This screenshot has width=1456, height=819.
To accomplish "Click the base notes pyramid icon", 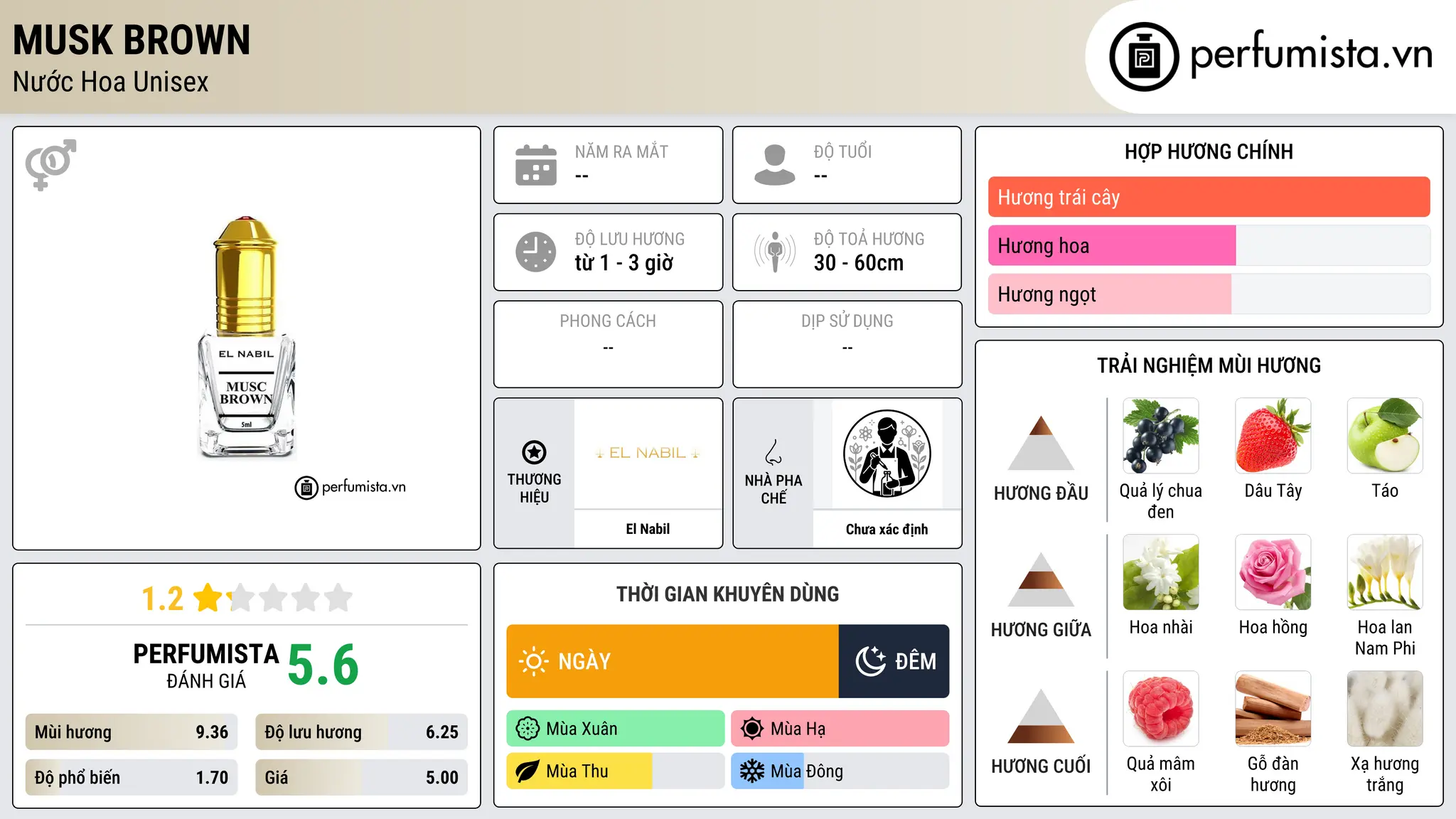I will point(1041,716).
